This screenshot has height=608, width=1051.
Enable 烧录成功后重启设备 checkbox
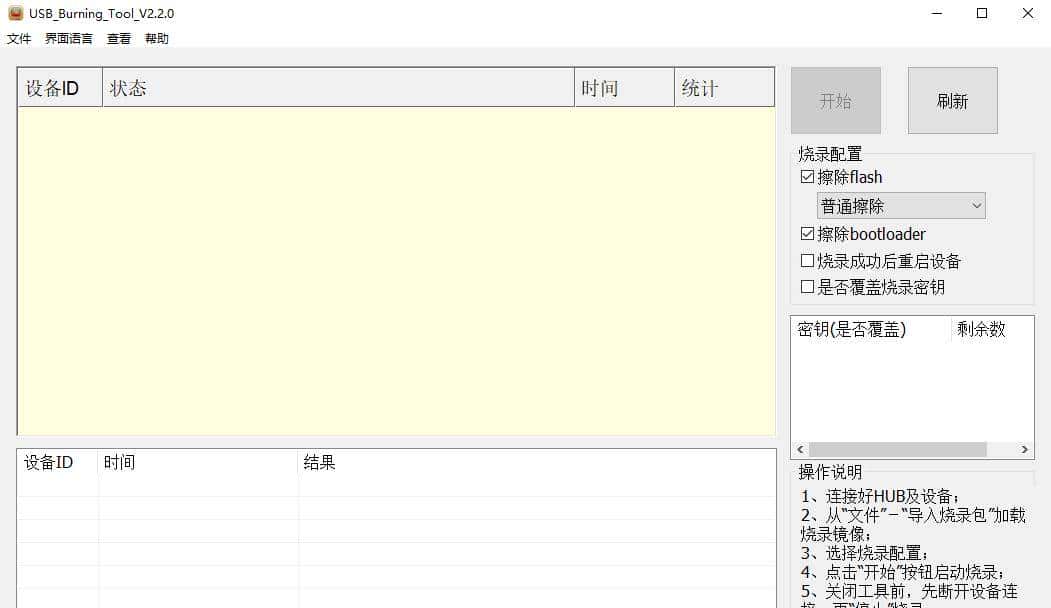pyautogui.click(x=808, y=261)
